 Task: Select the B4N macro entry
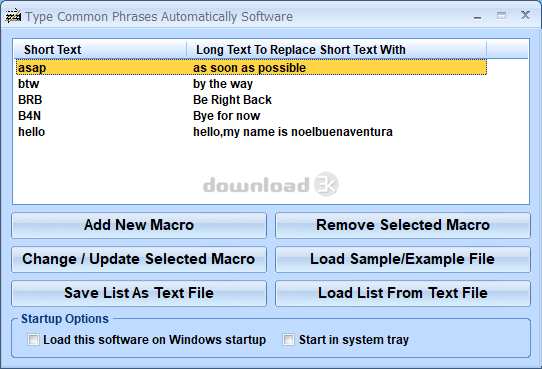[251, 116]
